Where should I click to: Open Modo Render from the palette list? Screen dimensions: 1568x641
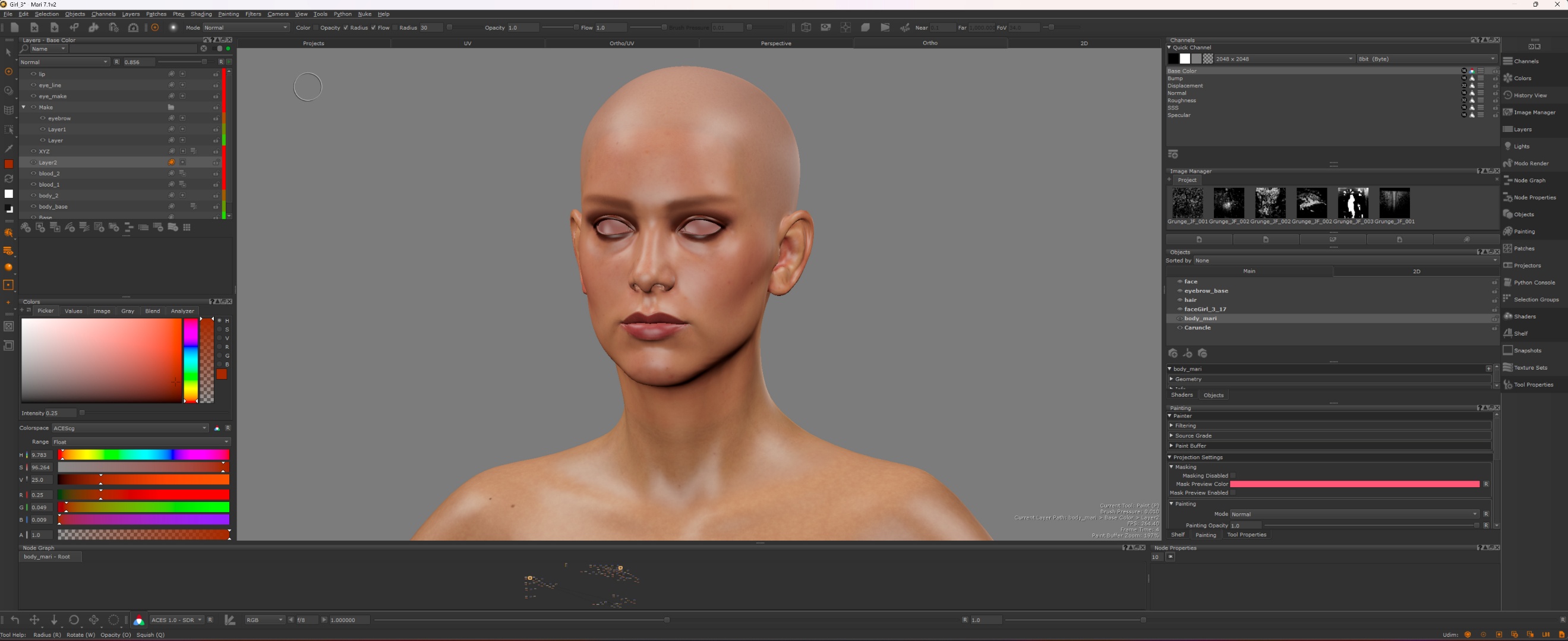[1530, 163]
